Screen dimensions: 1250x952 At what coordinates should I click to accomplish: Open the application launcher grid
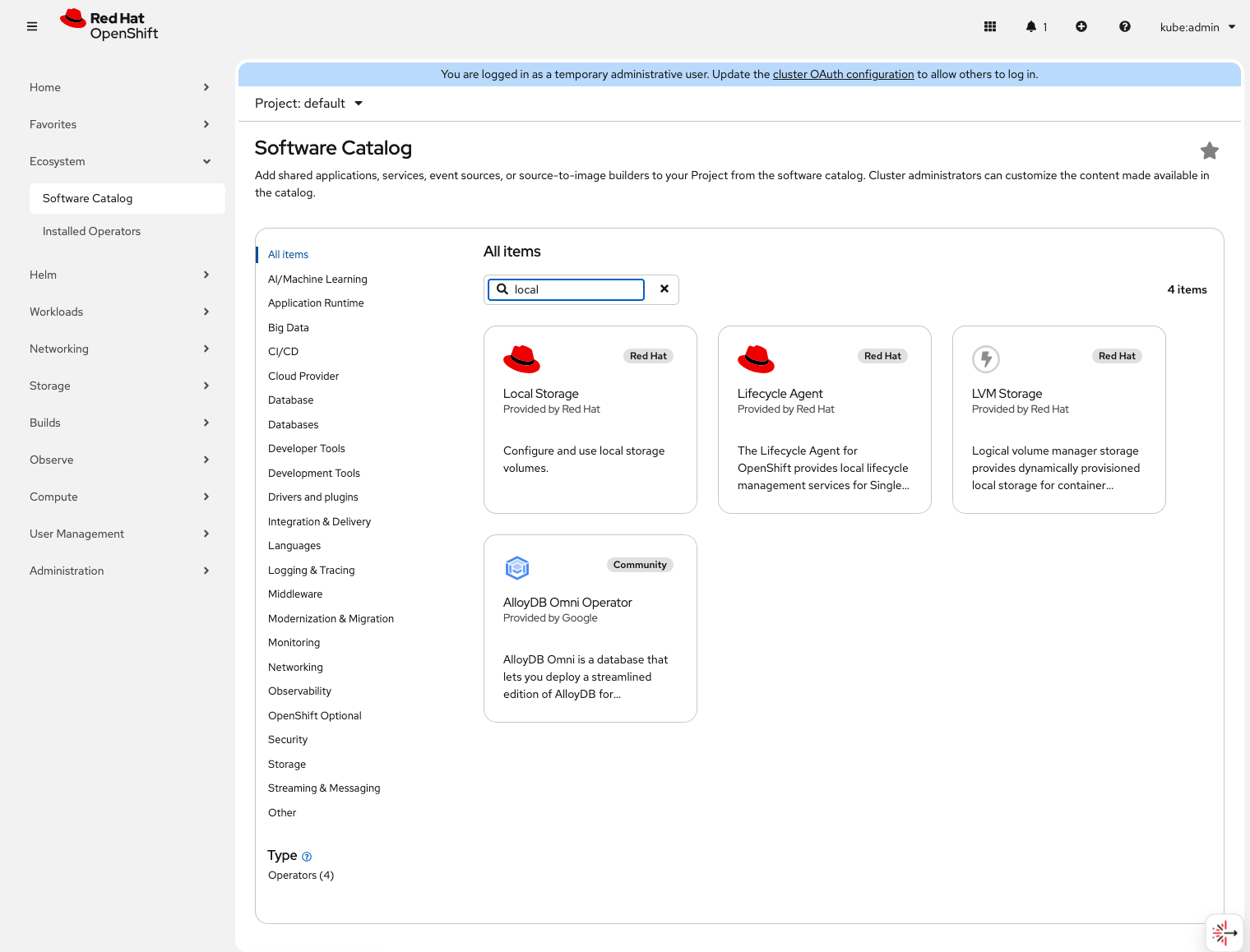[x=989, y=26]
